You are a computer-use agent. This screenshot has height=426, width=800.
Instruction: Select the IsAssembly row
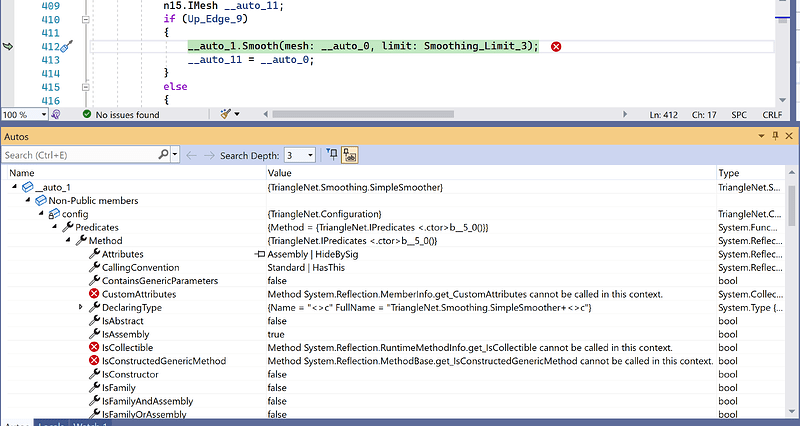[393, 334]
